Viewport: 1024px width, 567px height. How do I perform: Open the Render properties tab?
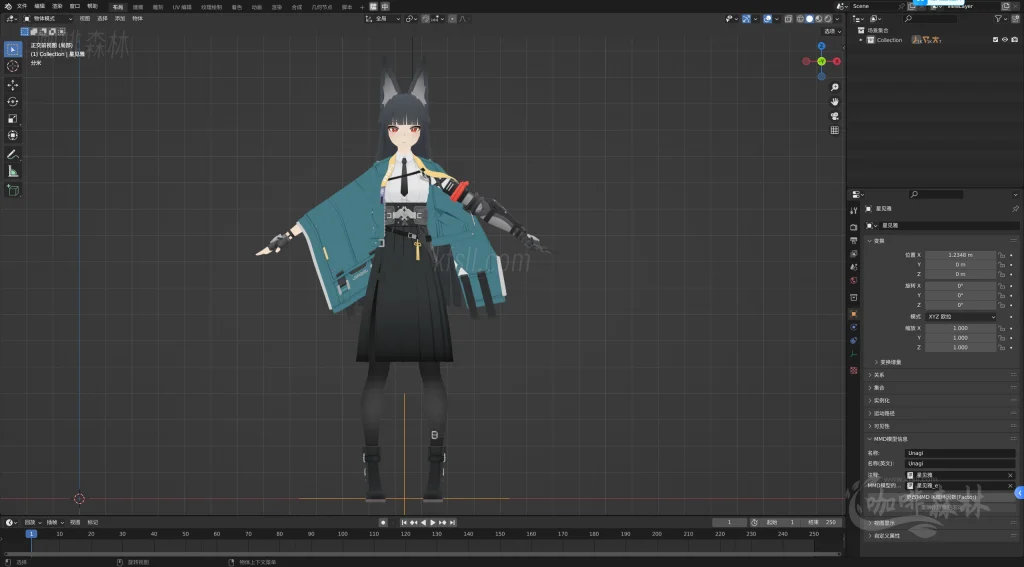[854, 227]
